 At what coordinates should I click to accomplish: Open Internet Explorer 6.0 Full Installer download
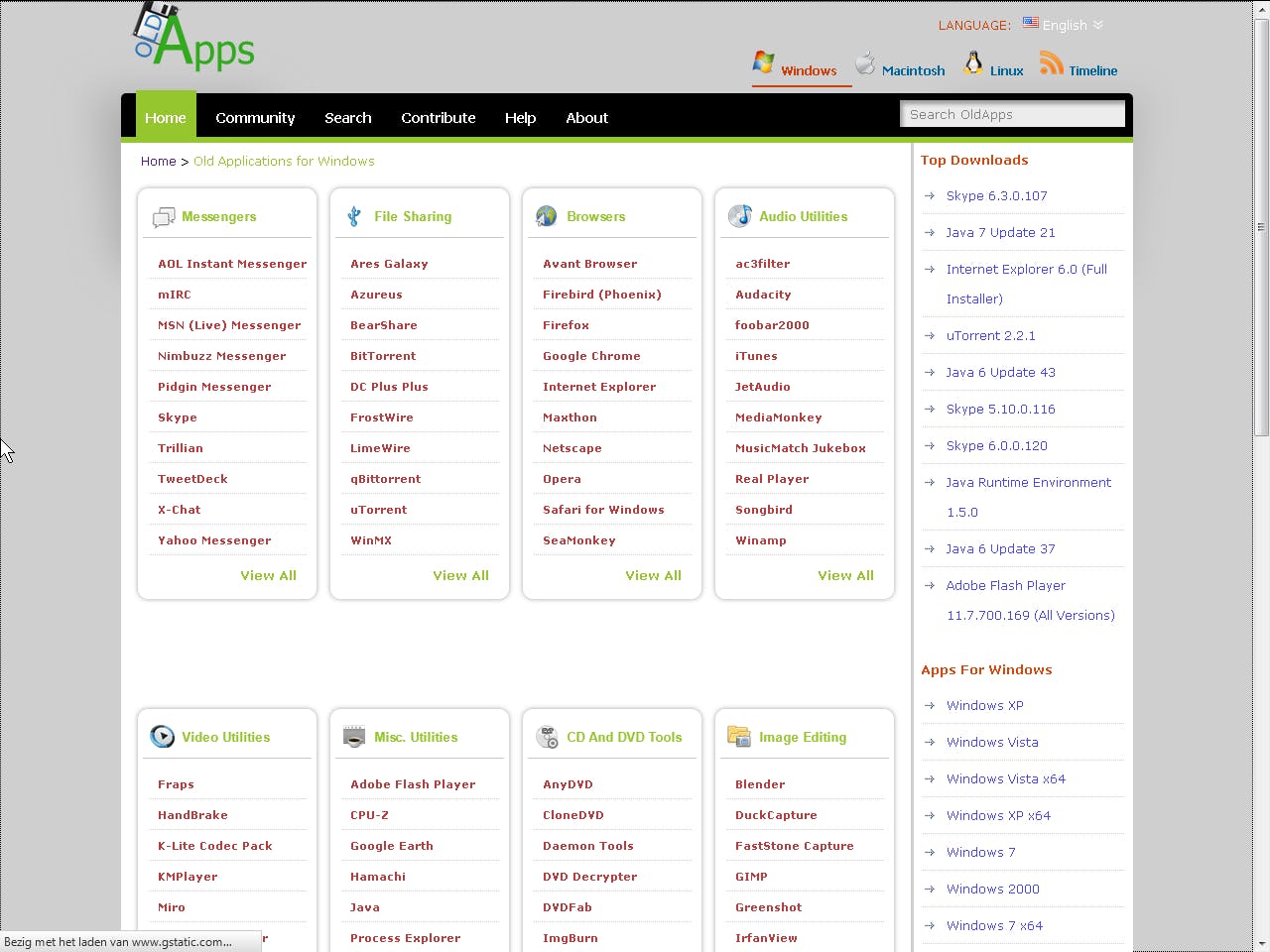click(x=1027, y=284)
